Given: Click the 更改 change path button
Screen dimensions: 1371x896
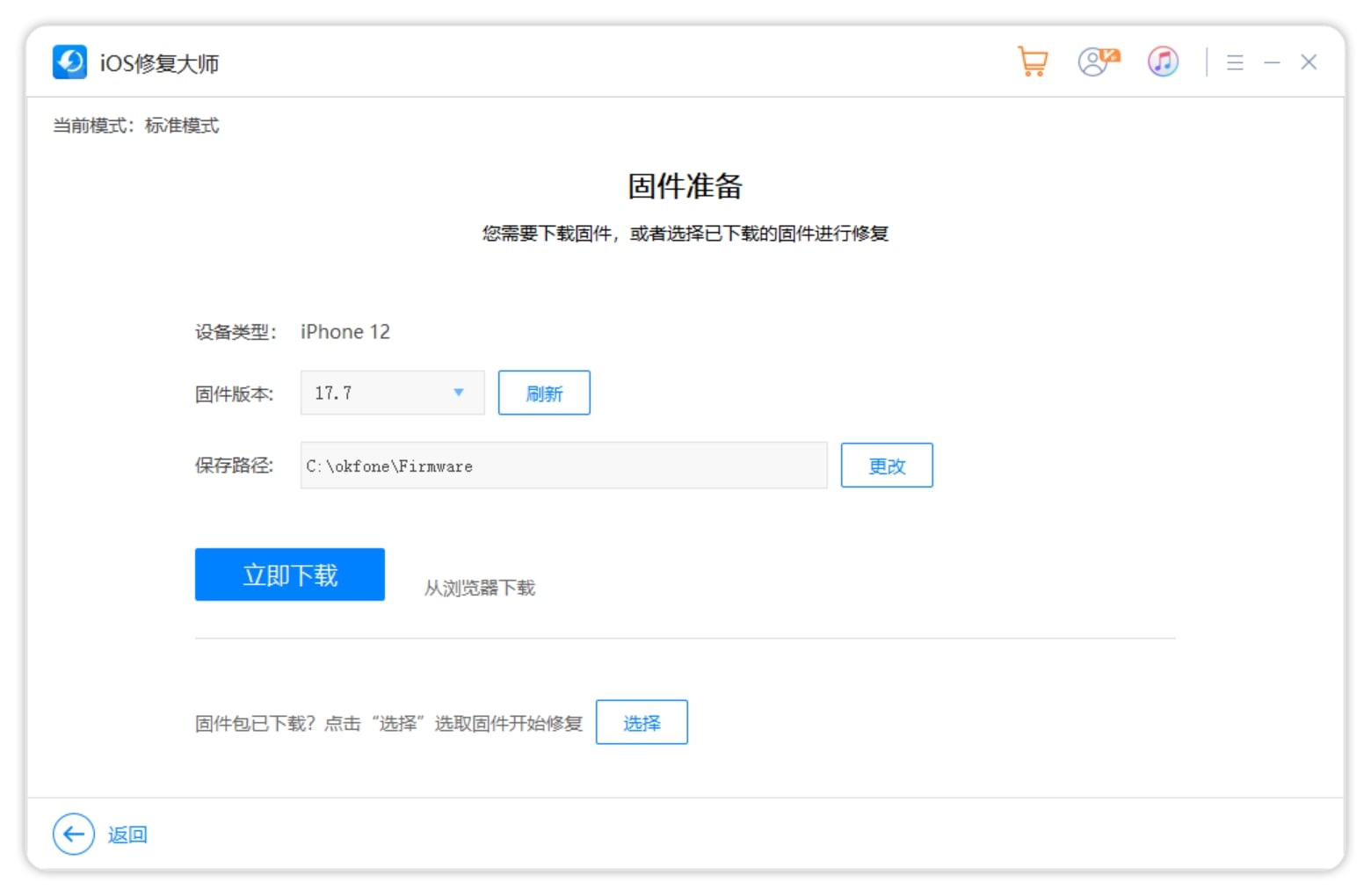Looking at the screenshot, I should pos(887,466).
